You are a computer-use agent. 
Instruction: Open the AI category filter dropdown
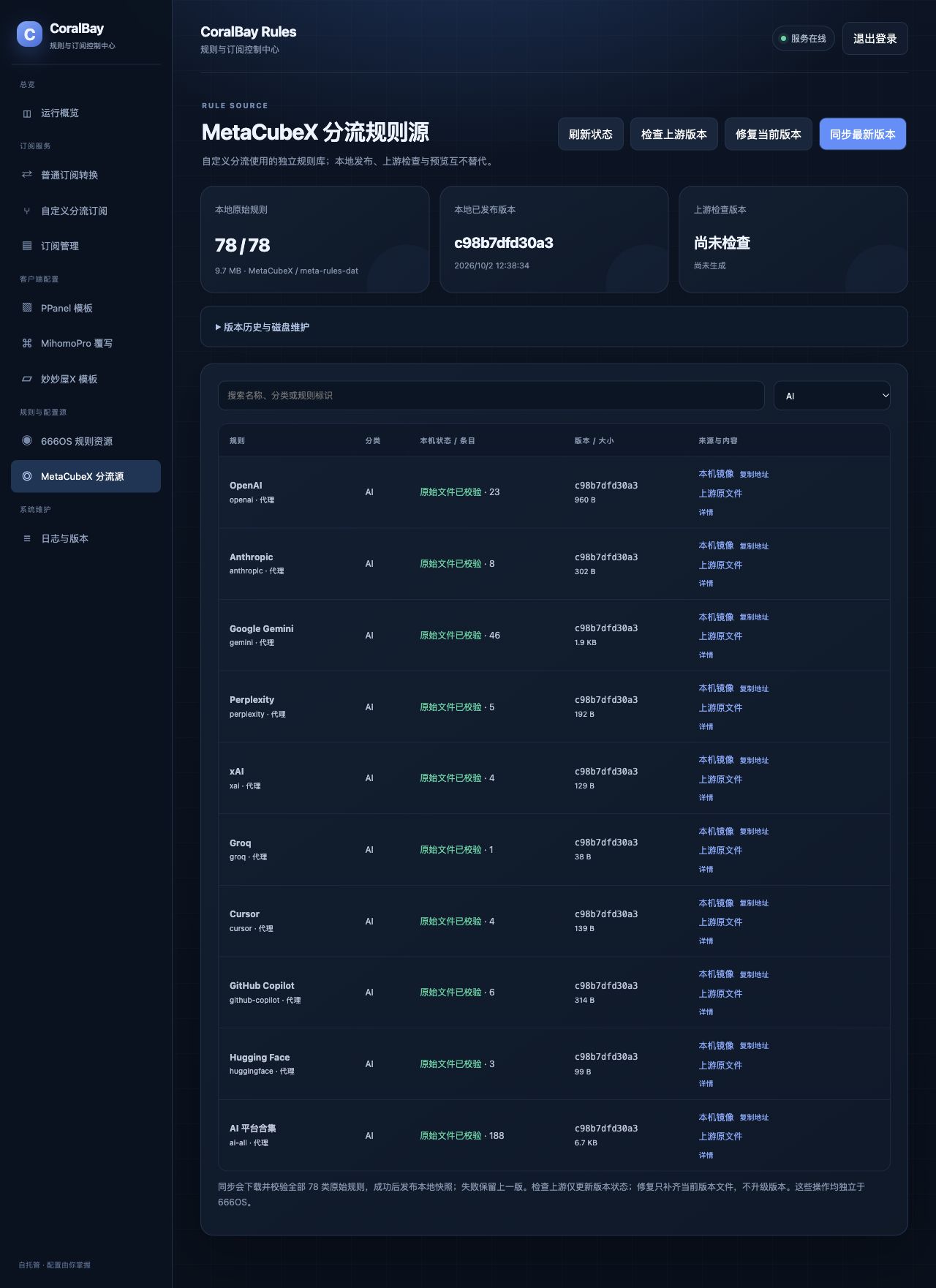[832, 396]
